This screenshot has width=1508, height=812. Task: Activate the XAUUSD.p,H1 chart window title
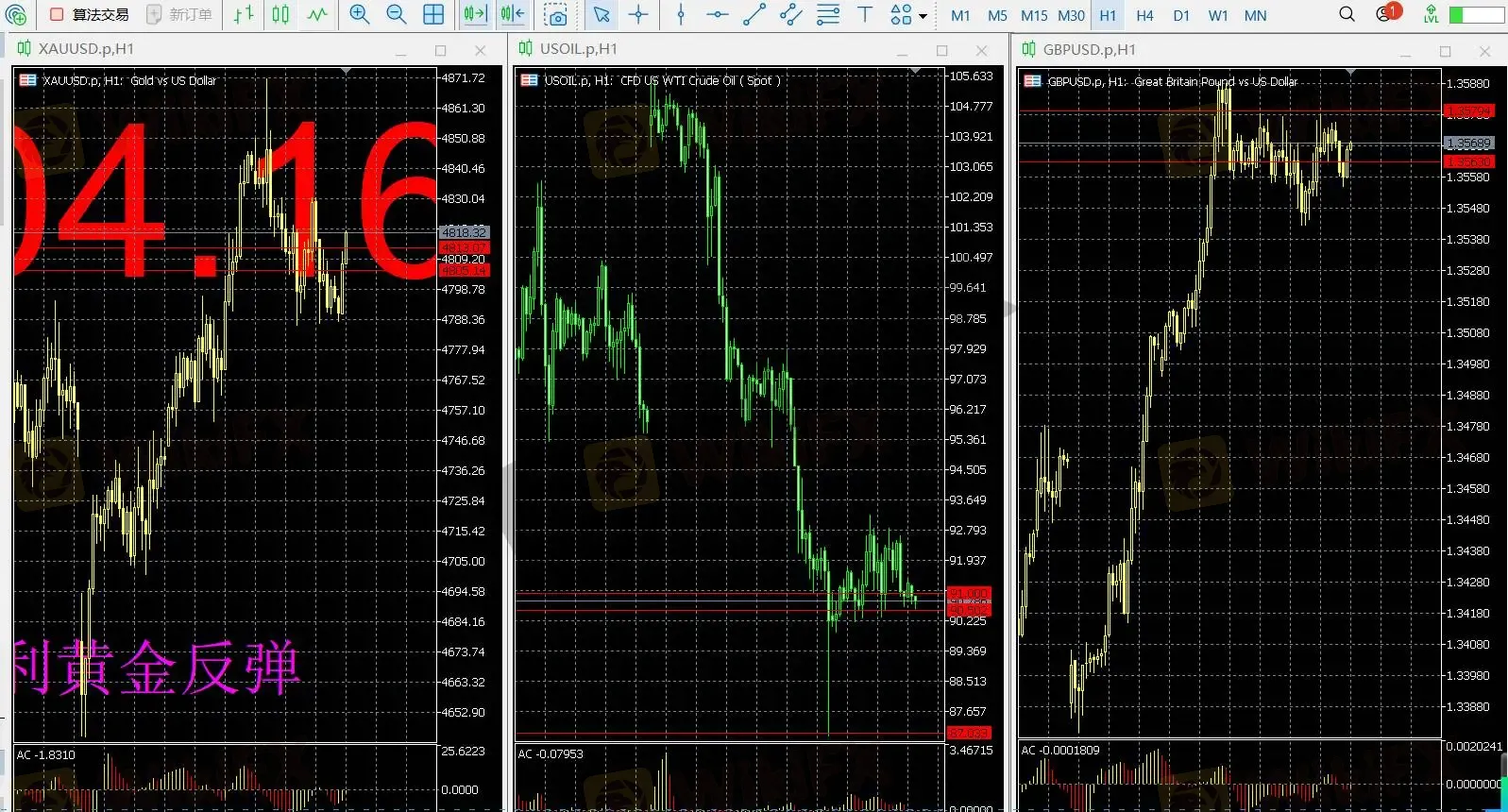[85, 48]
